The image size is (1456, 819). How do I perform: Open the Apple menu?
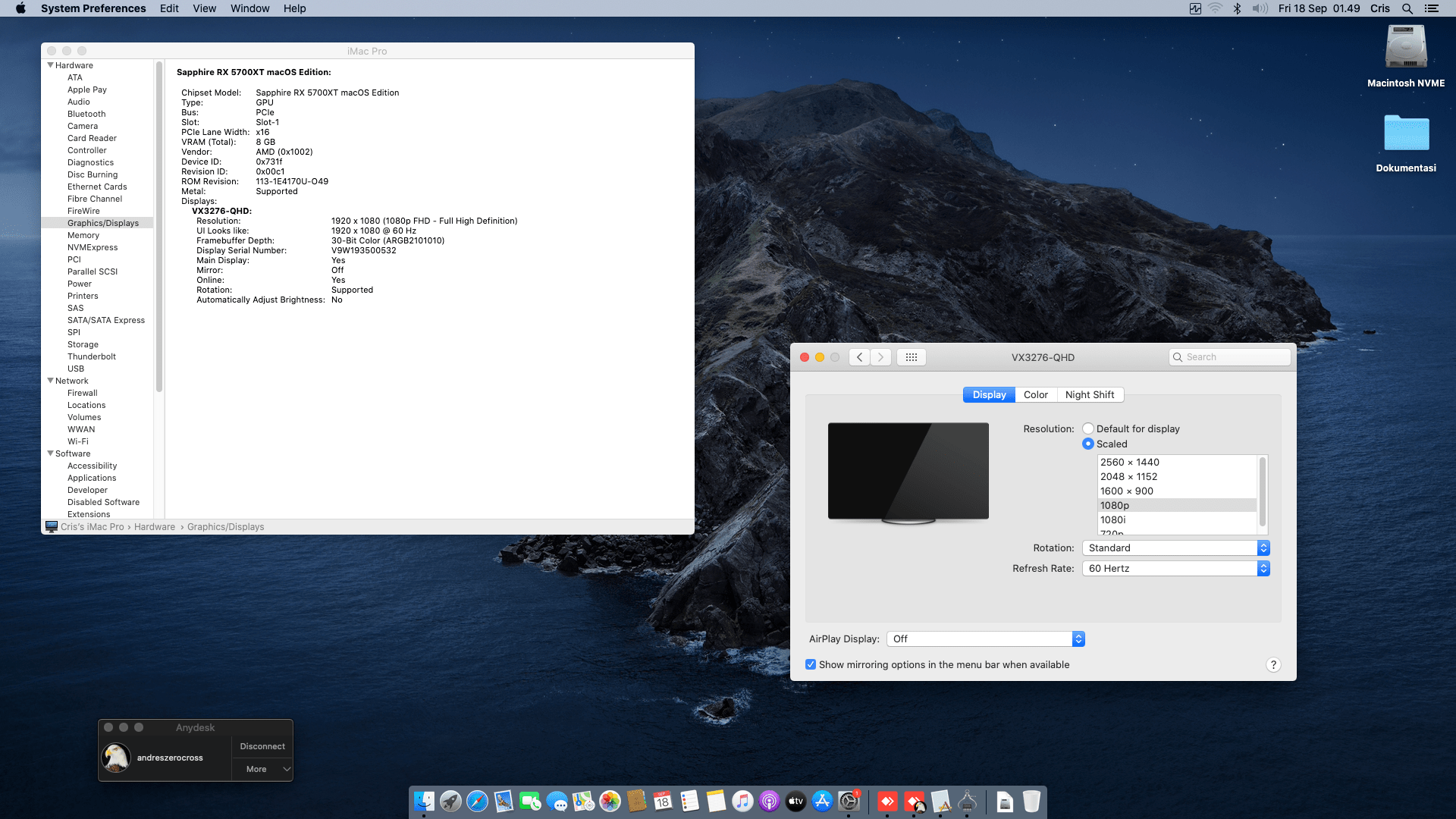point(20,8)
